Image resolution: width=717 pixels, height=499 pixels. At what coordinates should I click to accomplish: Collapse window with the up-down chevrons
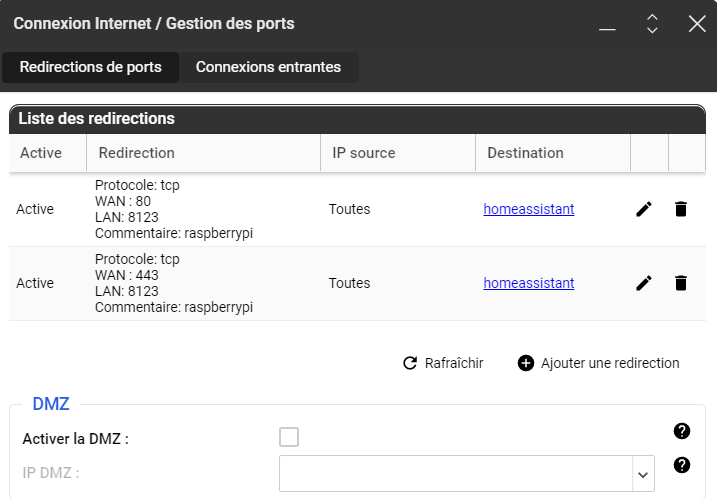point(652,24)
